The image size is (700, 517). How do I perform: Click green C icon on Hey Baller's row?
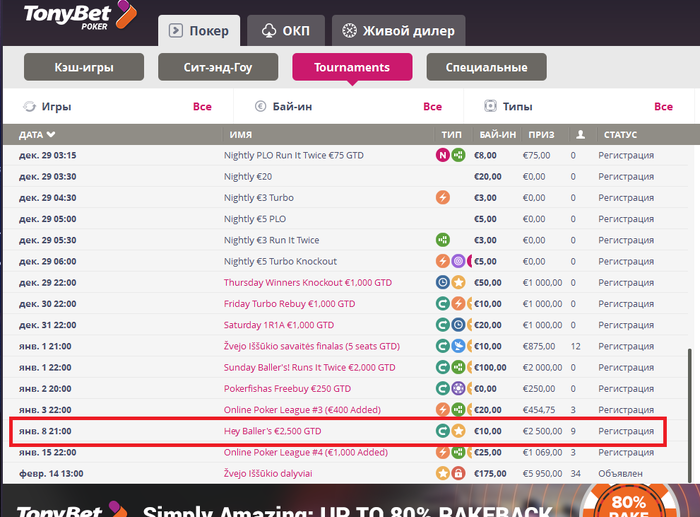tap(442, 431)
